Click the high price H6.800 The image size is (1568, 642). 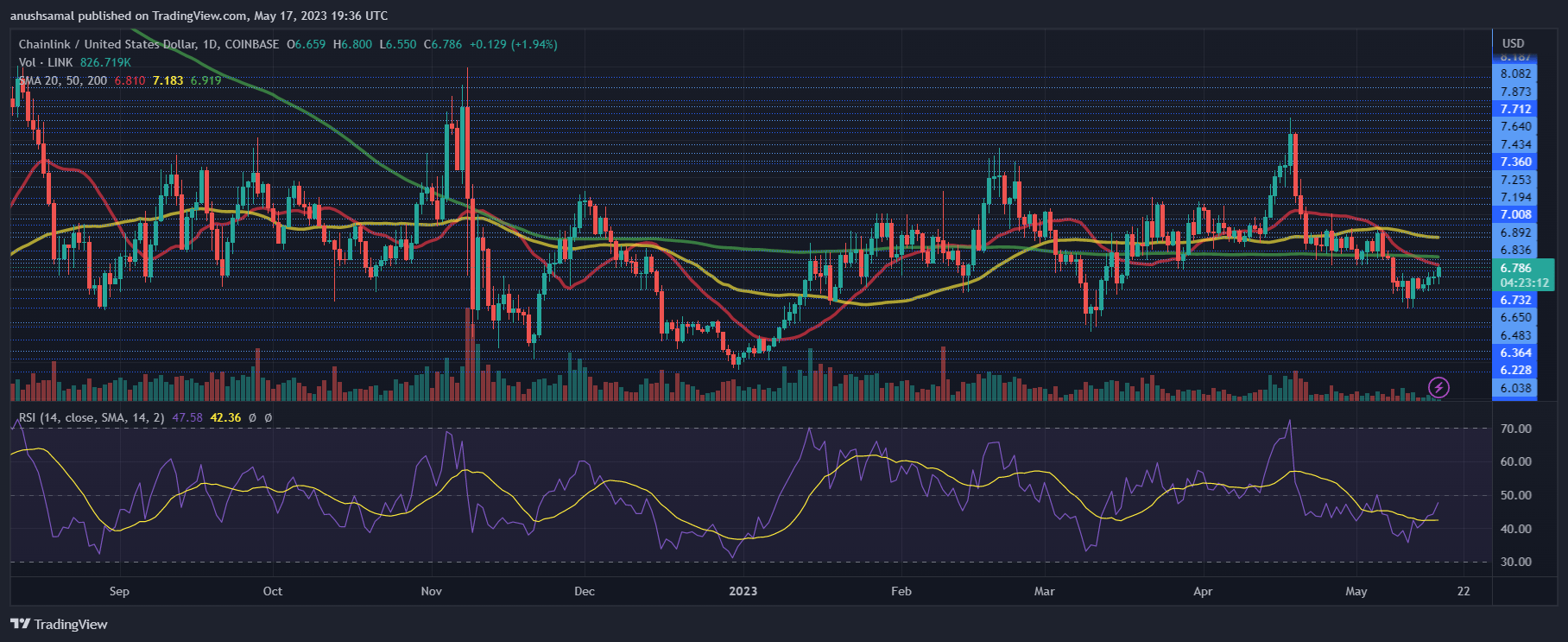pos(353,44)
